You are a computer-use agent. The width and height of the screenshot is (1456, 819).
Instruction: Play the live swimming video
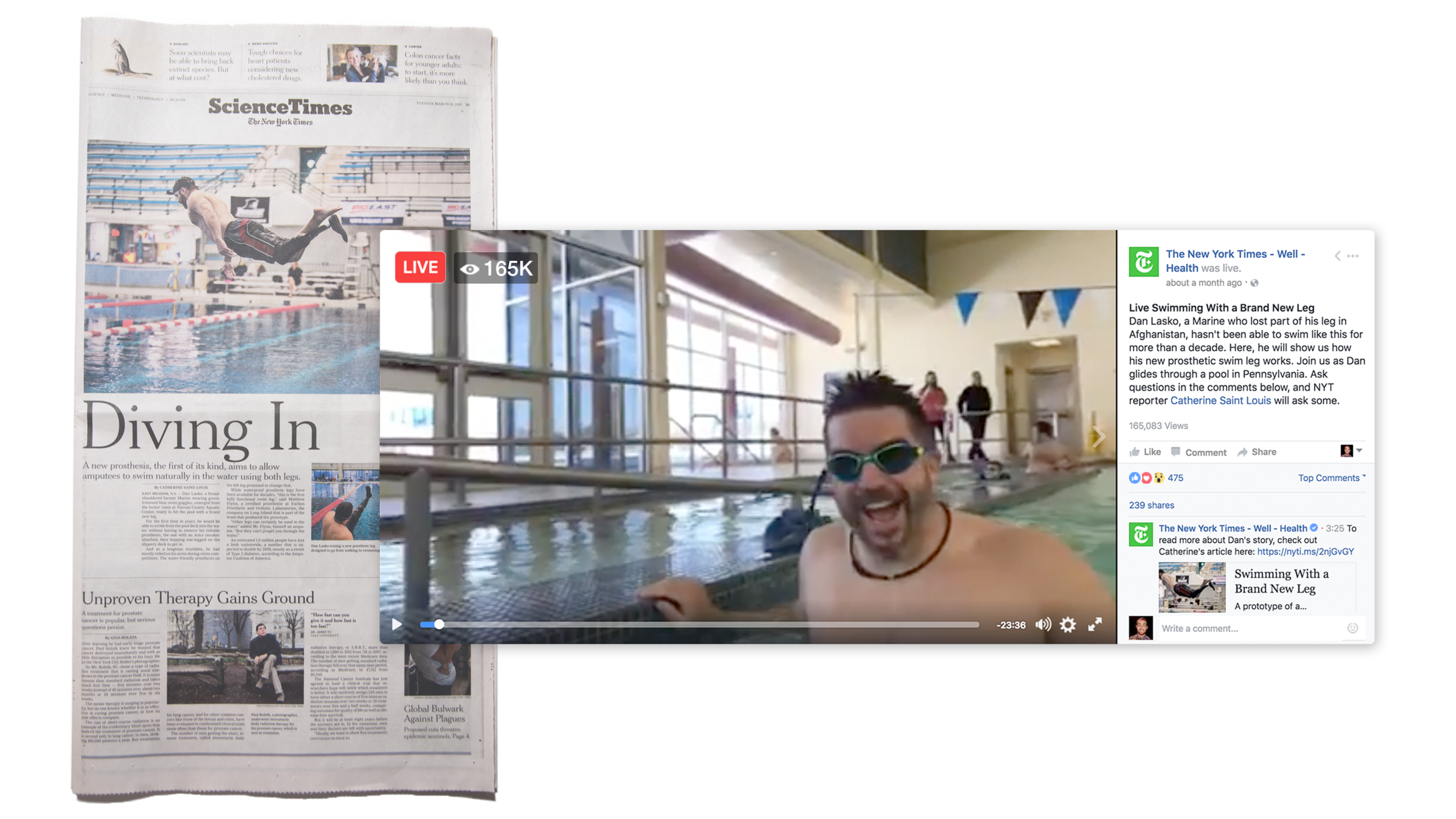[x=397, y=624]
